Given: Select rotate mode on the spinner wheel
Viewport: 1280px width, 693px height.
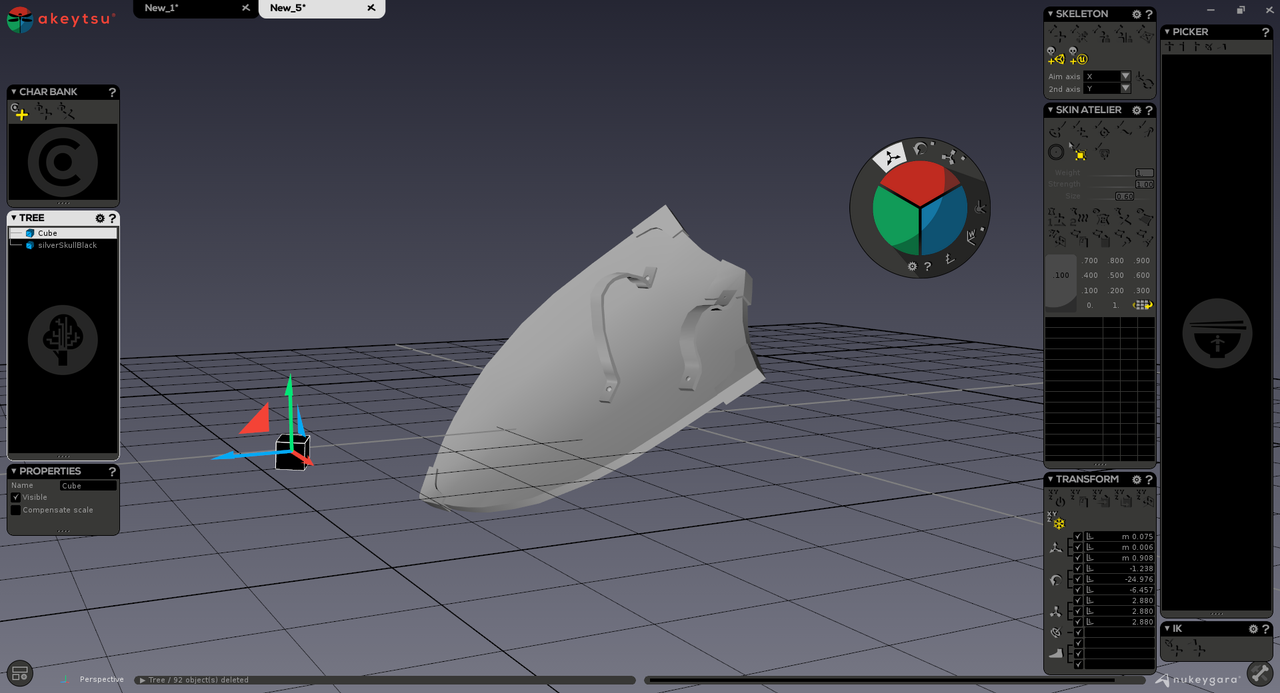Looking at the screenshot, I should pos(921,148).
